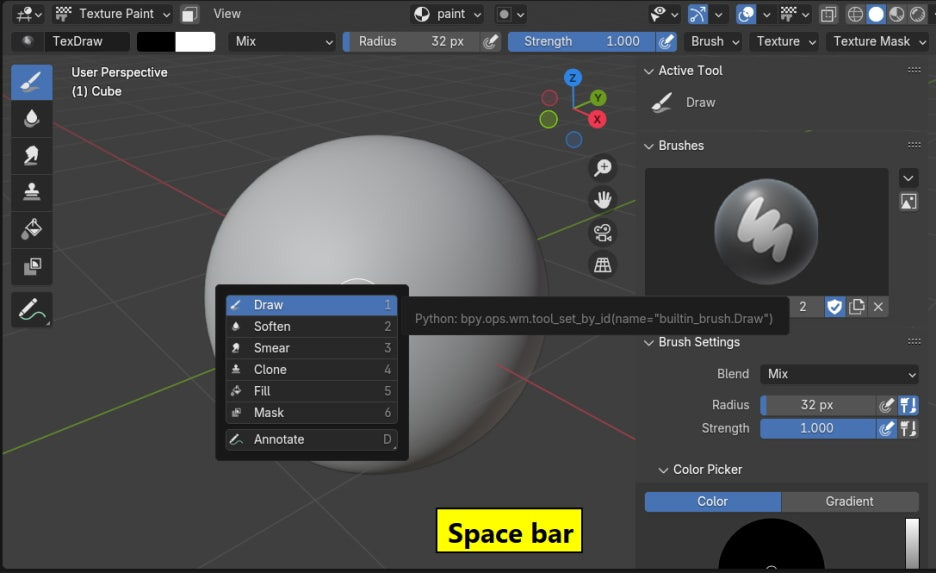Collapse the Color Picker section
Viewport: 936px width, 573px height.
click(x=663, y=470)
